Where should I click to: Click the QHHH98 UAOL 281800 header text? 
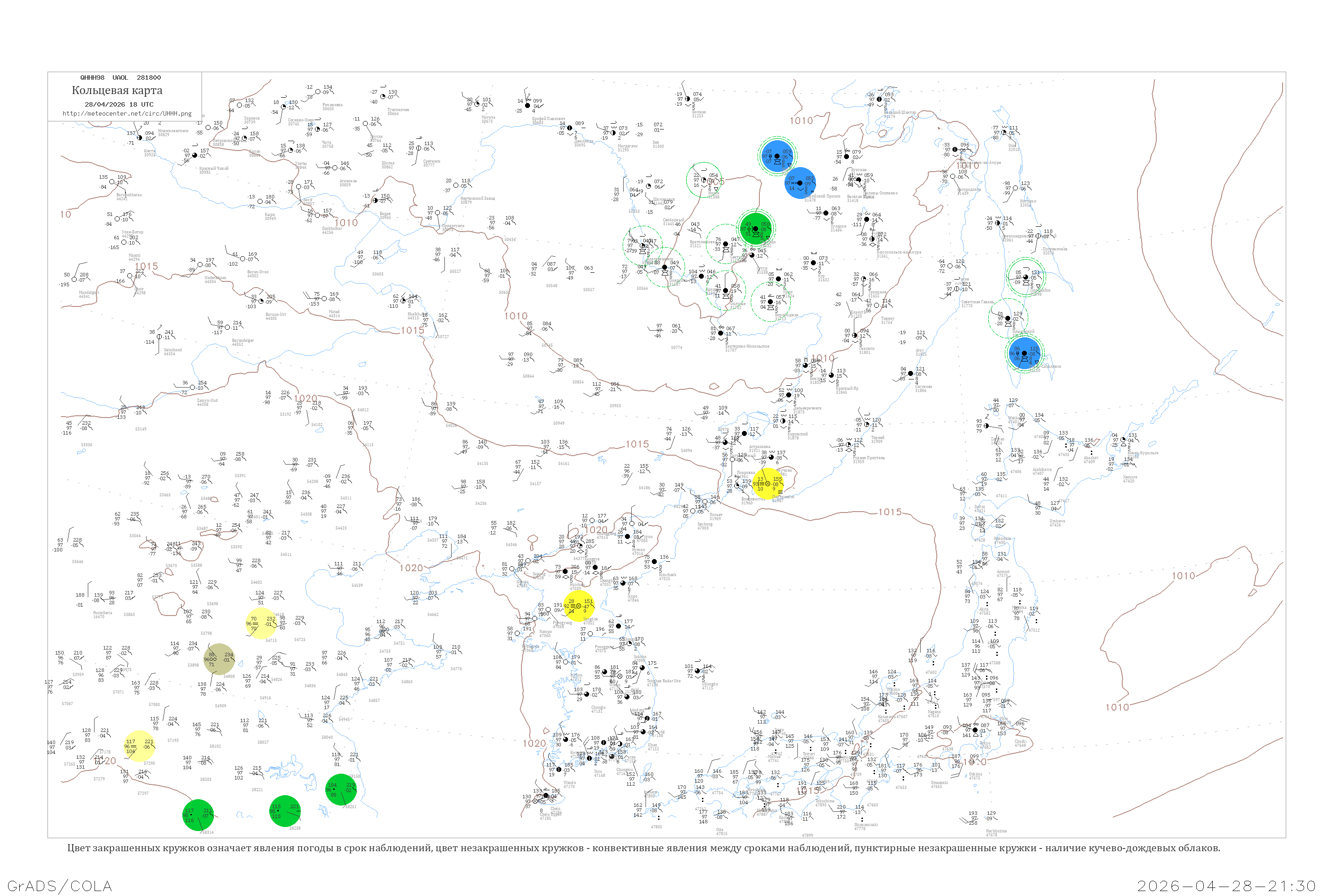pyautogui.click(x=121, y=78)
